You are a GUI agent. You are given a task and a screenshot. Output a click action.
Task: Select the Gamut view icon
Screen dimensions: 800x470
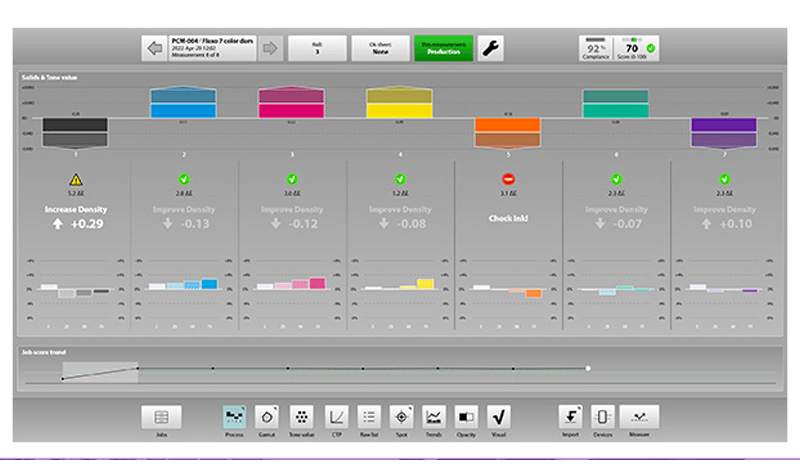[267, 417]
